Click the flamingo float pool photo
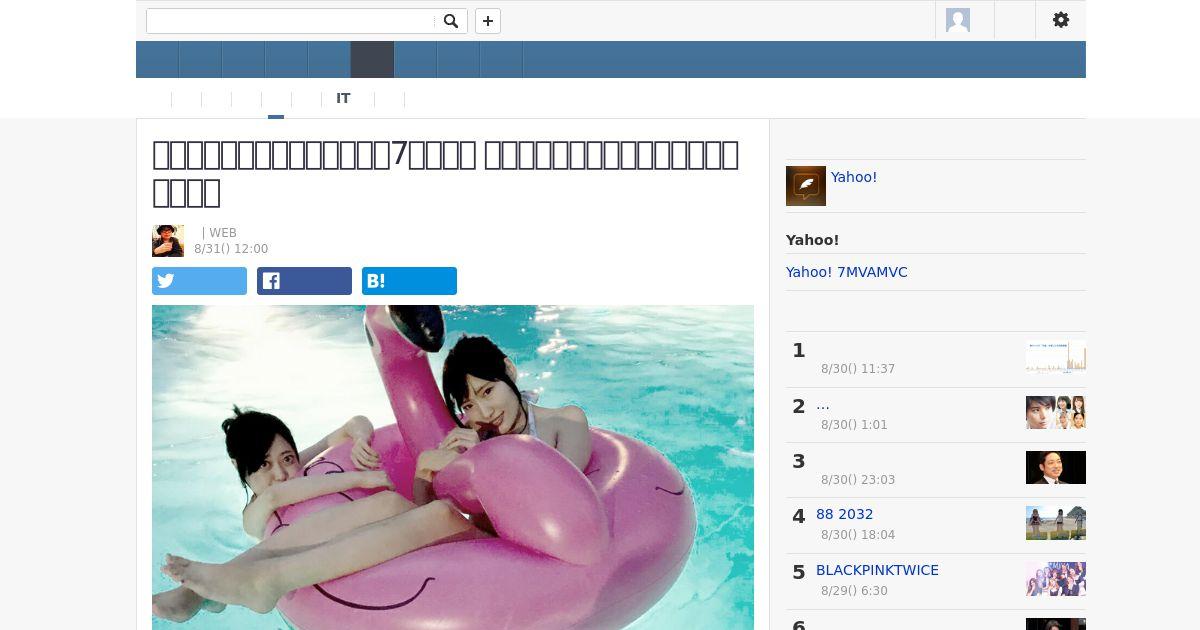 (x=453, y=467)
